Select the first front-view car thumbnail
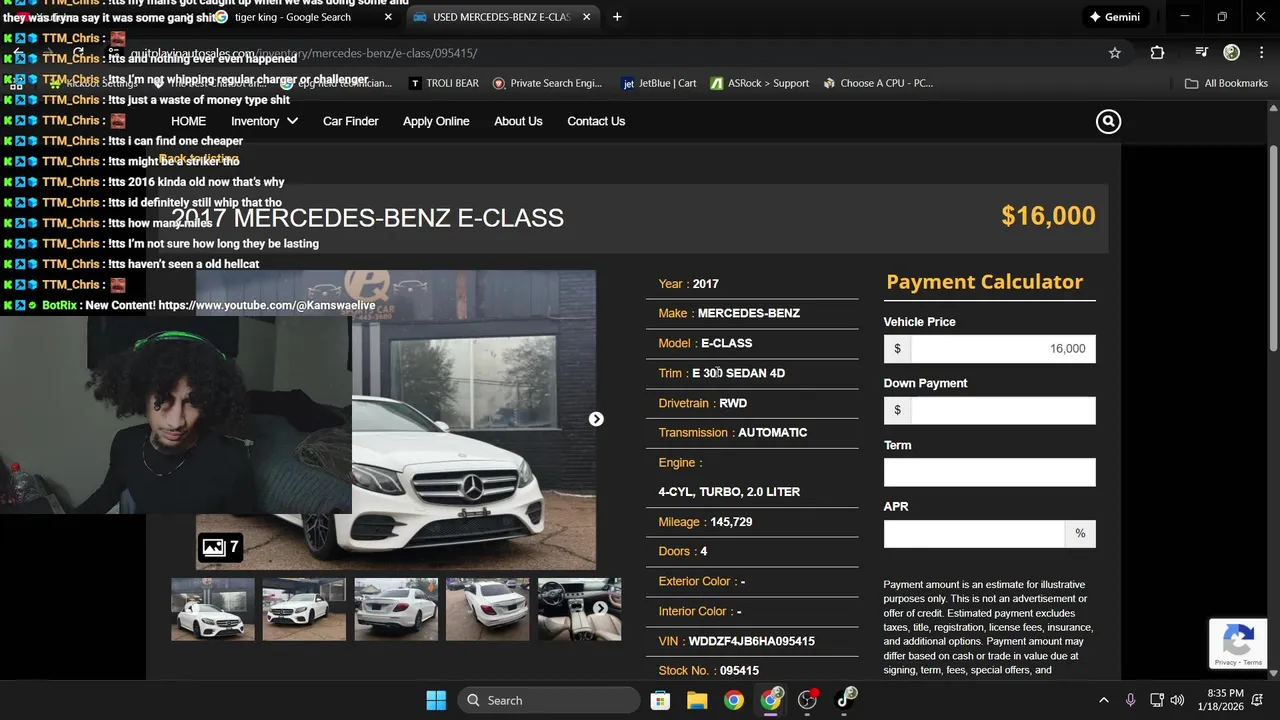 [x=212, y=609]
